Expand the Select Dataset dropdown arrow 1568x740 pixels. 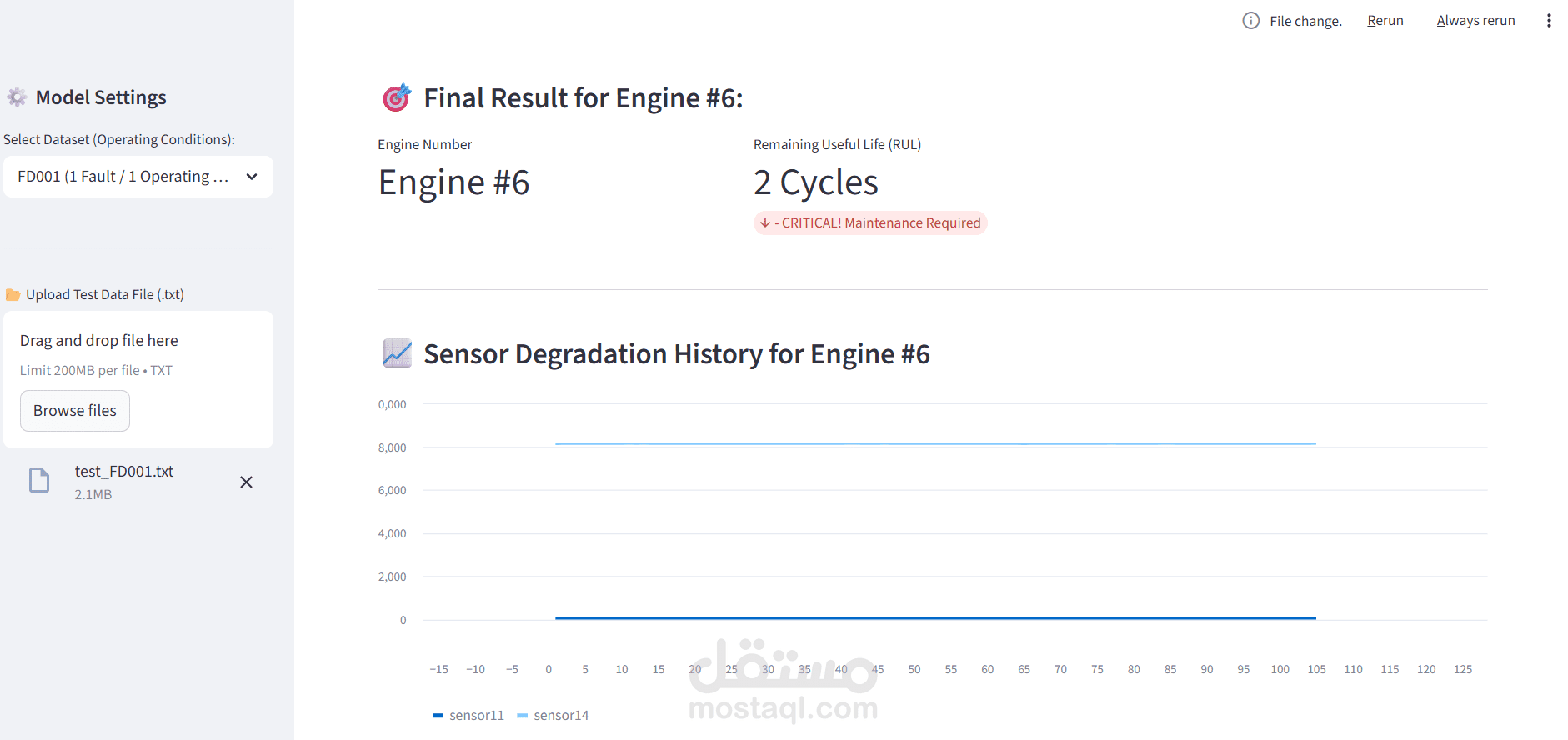(x=252, y=177)
